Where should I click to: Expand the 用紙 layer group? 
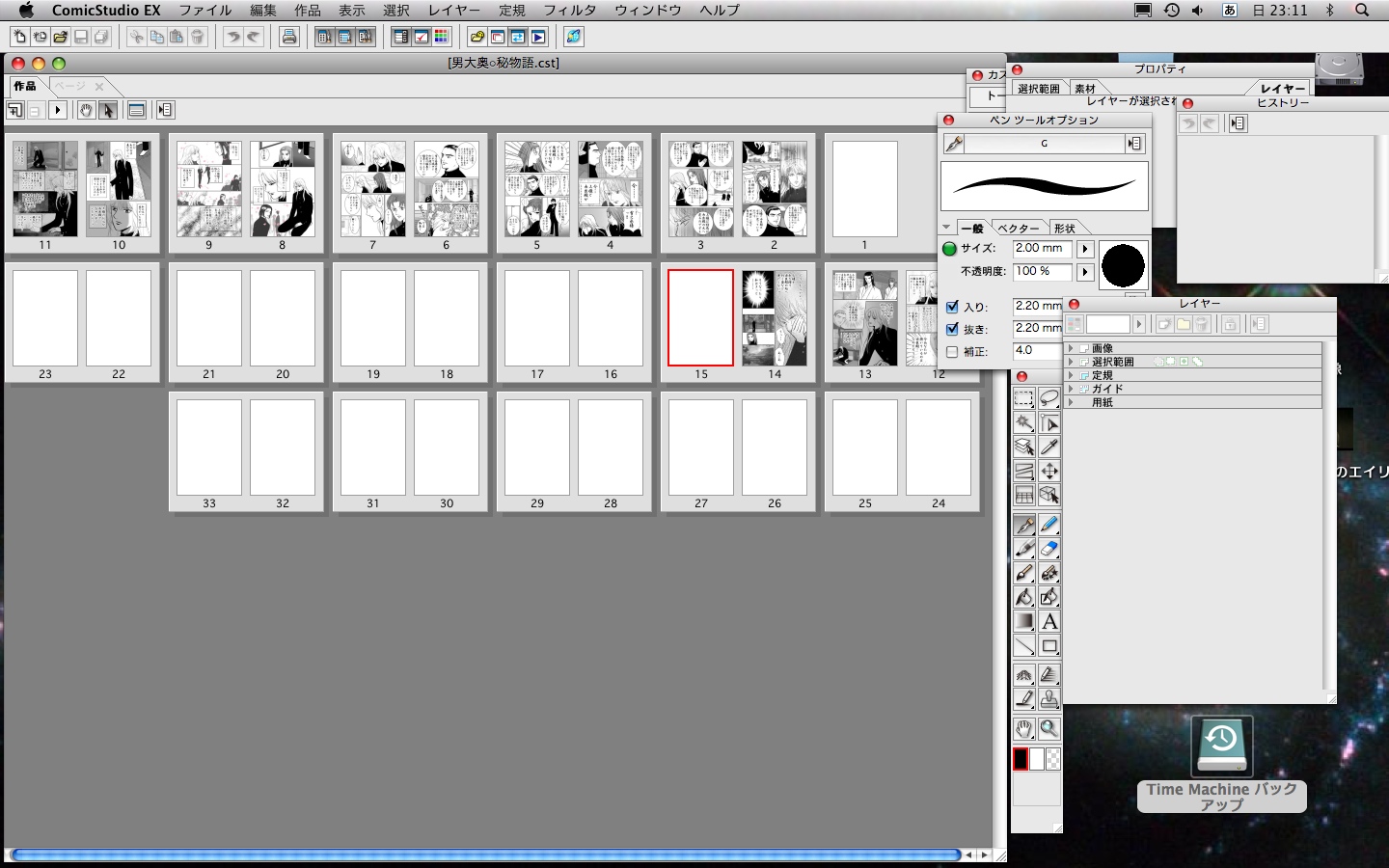point(1071,402)
